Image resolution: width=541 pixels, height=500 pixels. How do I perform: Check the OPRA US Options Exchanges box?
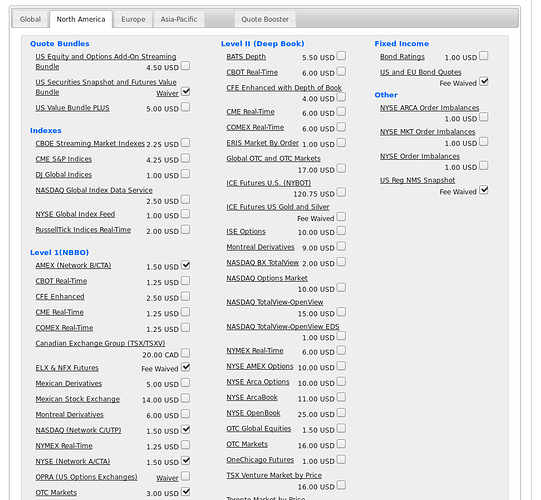(x=186, y=476)
